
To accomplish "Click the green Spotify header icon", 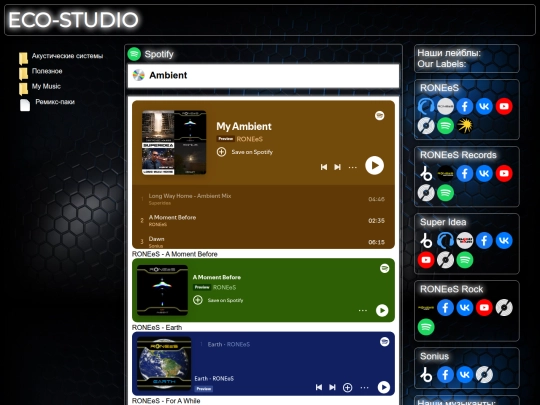I will click(134, 54).
